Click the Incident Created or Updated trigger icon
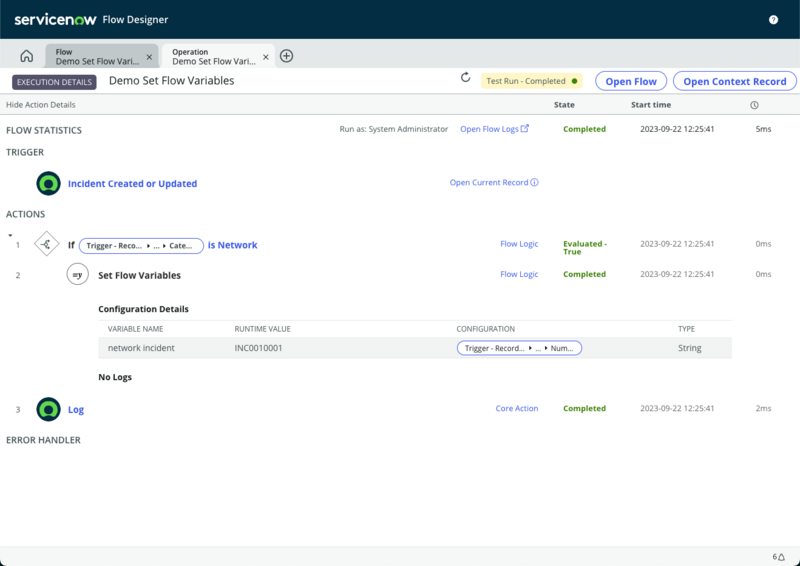 [48, 183]
